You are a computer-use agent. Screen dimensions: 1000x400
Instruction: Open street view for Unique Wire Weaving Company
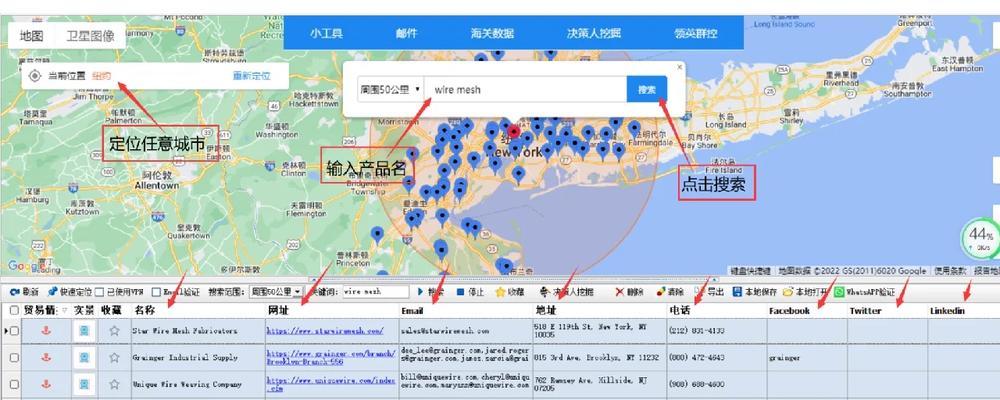pos(84,384)
